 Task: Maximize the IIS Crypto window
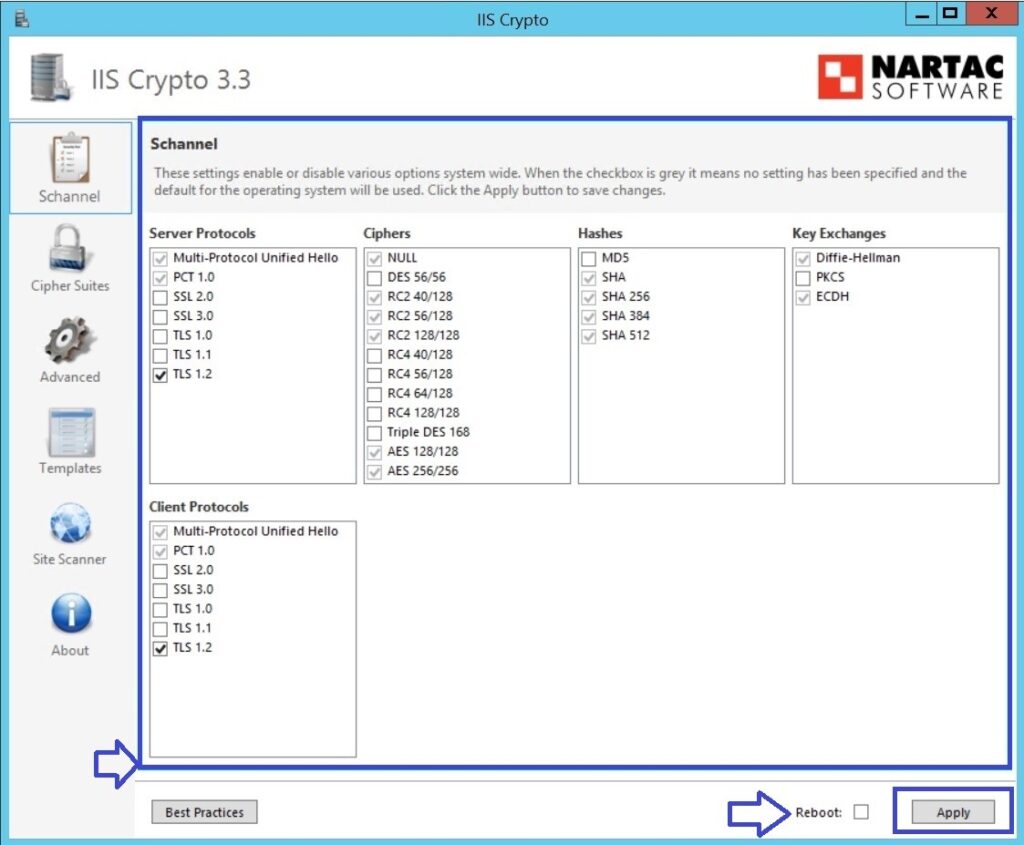click(950, 14)
